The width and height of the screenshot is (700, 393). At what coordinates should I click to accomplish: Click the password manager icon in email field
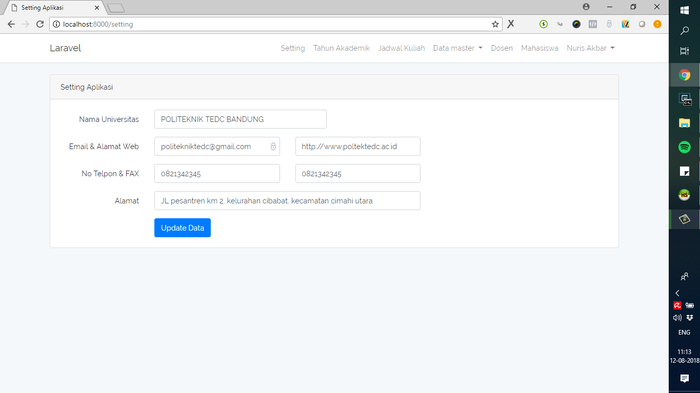click(273, 146)
